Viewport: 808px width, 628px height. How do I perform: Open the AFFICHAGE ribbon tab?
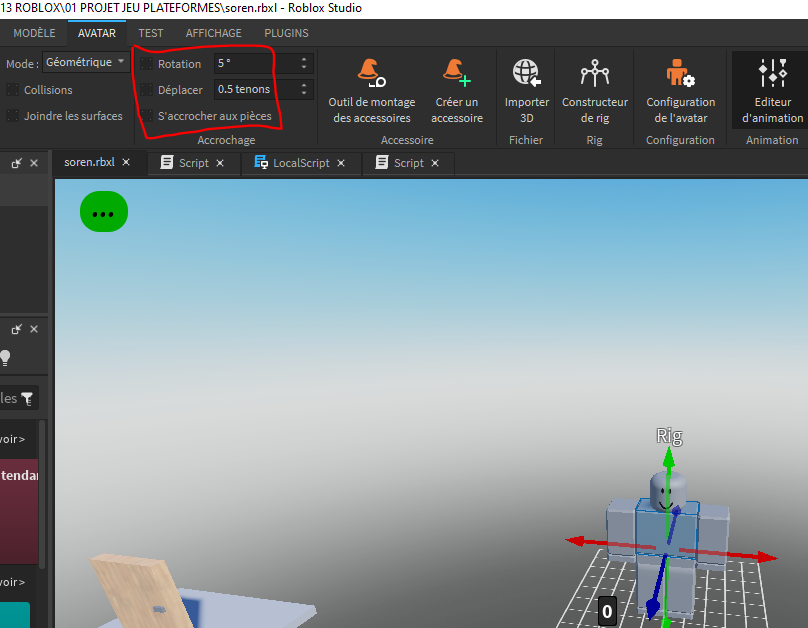(213, 33)
